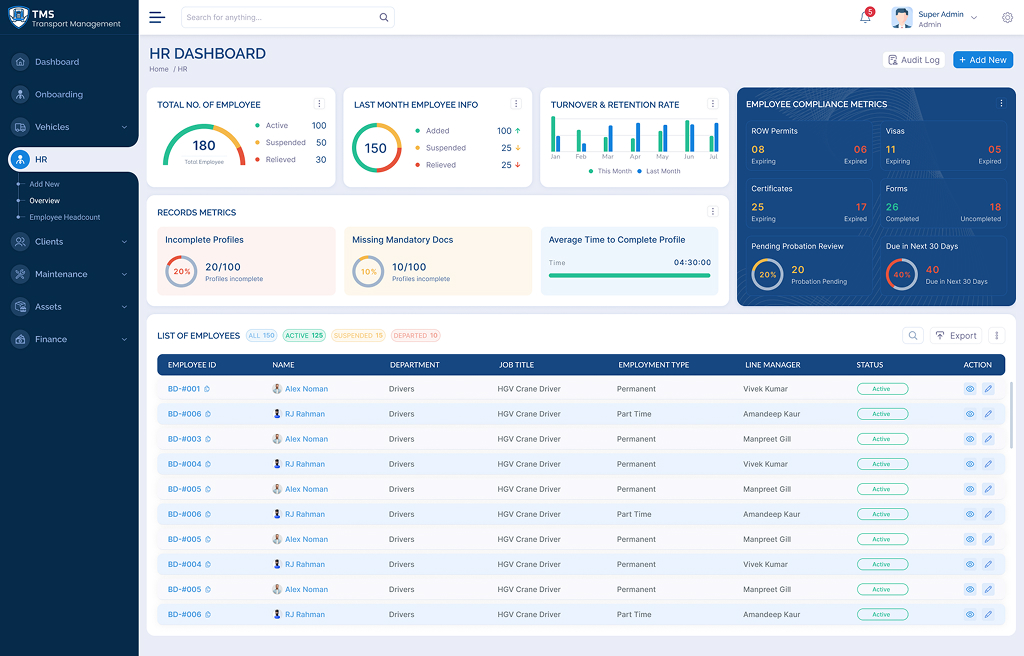The height and width of the screenshot is (656, 1024).
Task: Toggle the hamburger sidebar menu icon
Action: [x=157, y=17]
